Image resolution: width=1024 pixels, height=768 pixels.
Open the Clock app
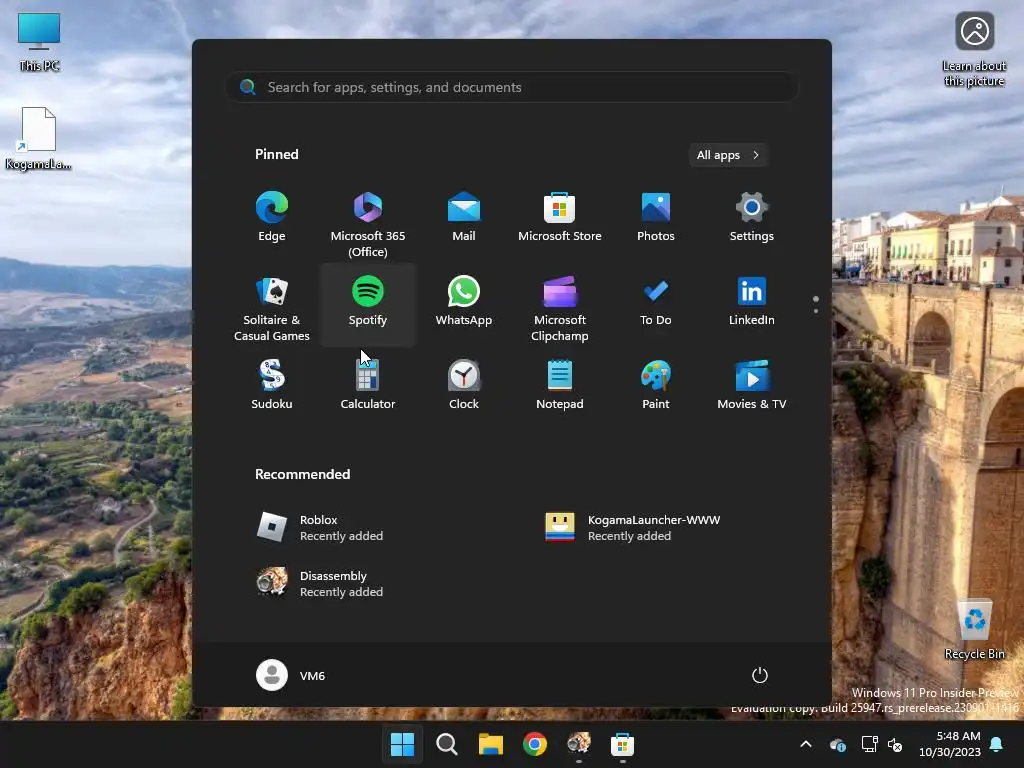click(464, 387)
